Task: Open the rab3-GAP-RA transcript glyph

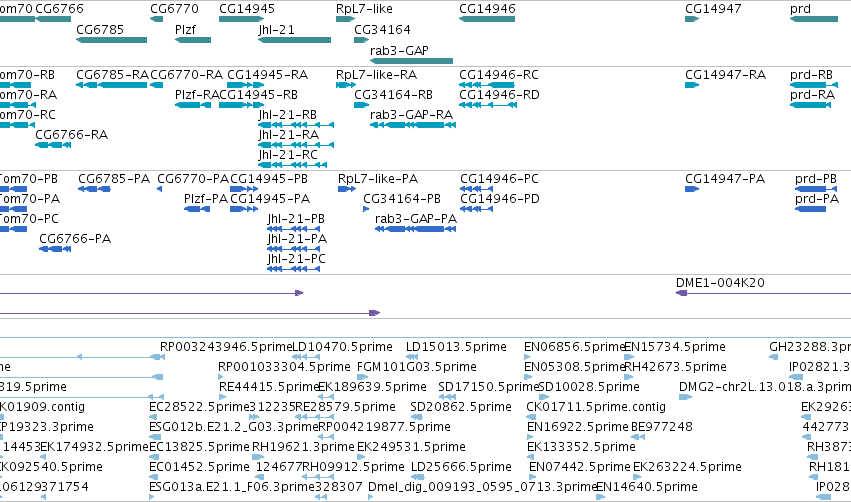Action: pyautogui.click(x=413, y=125)
